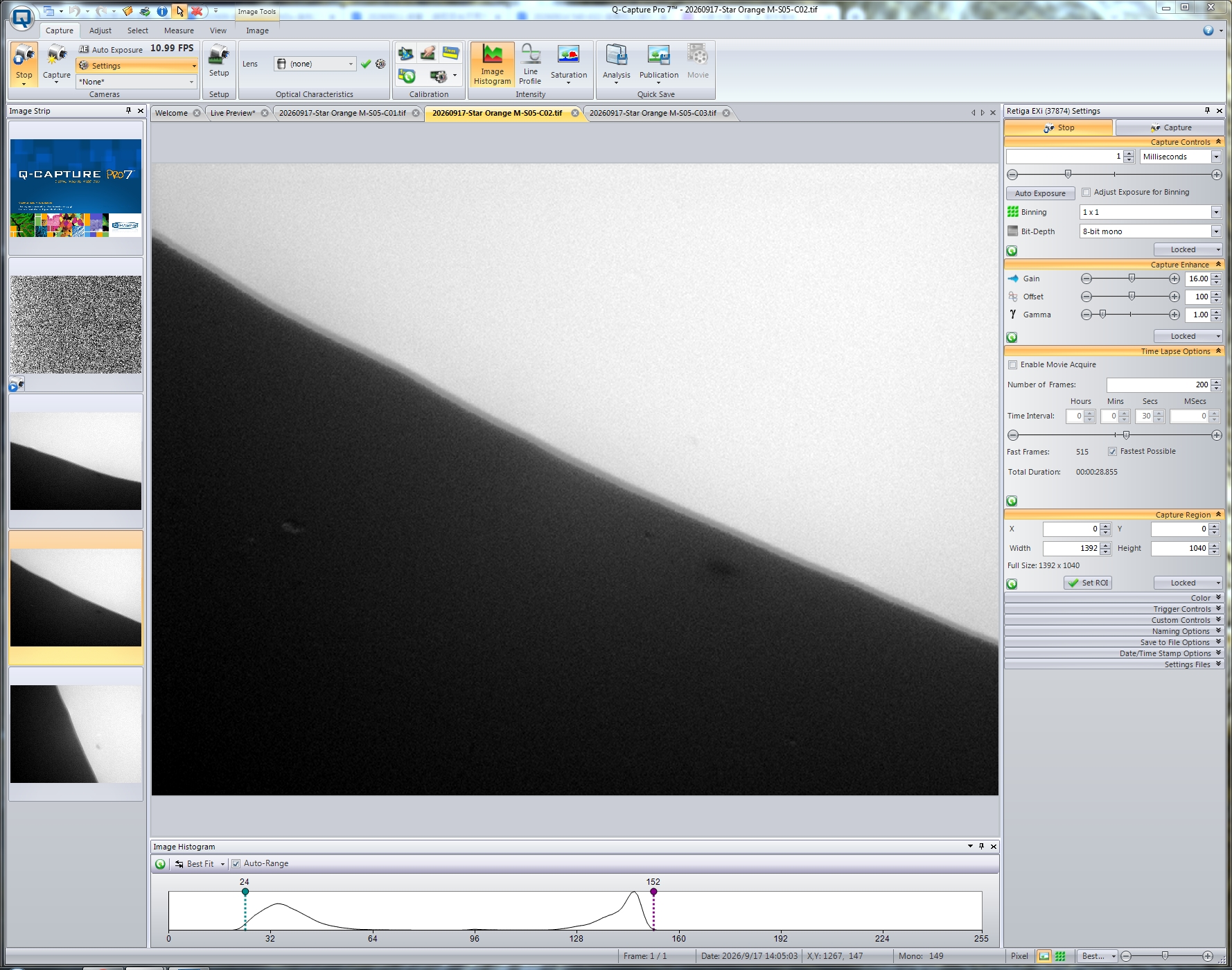The height and width of the screenshot is (970, 1232).
Task: Click the reset icon in the histogram toolbar
Action: pyautogui.click(x=160, y=864)
